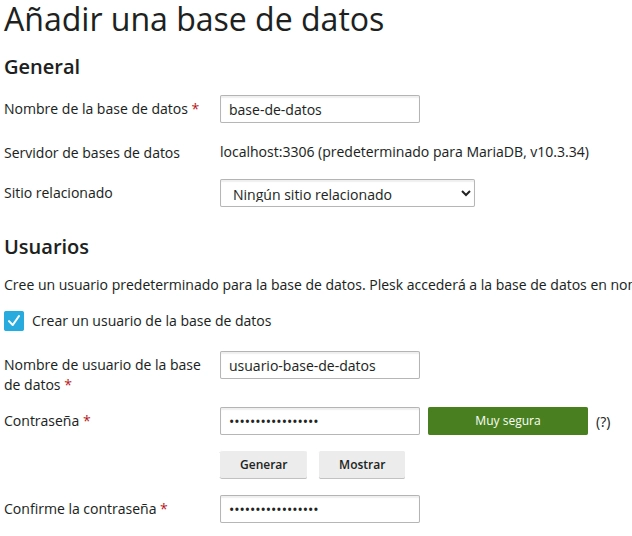Screen dimensions: 632x536
Task: Open the (?) password help hint
Action: point(603,422)
